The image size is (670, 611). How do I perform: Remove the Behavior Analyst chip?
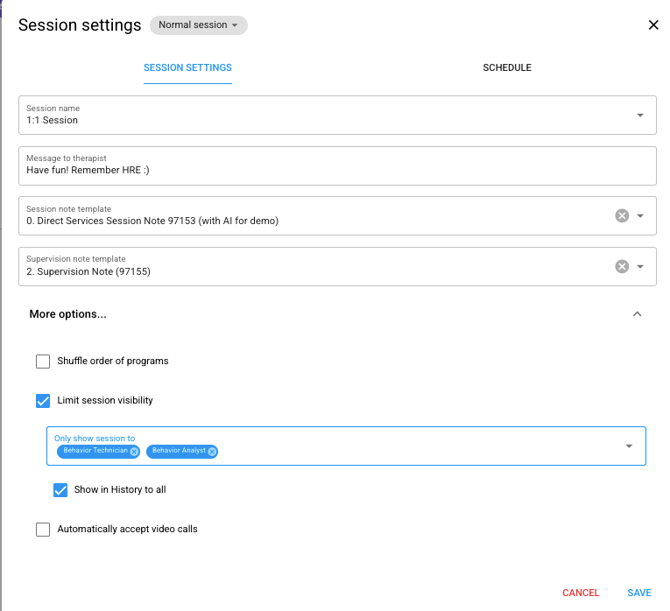[x=212, y=451]
